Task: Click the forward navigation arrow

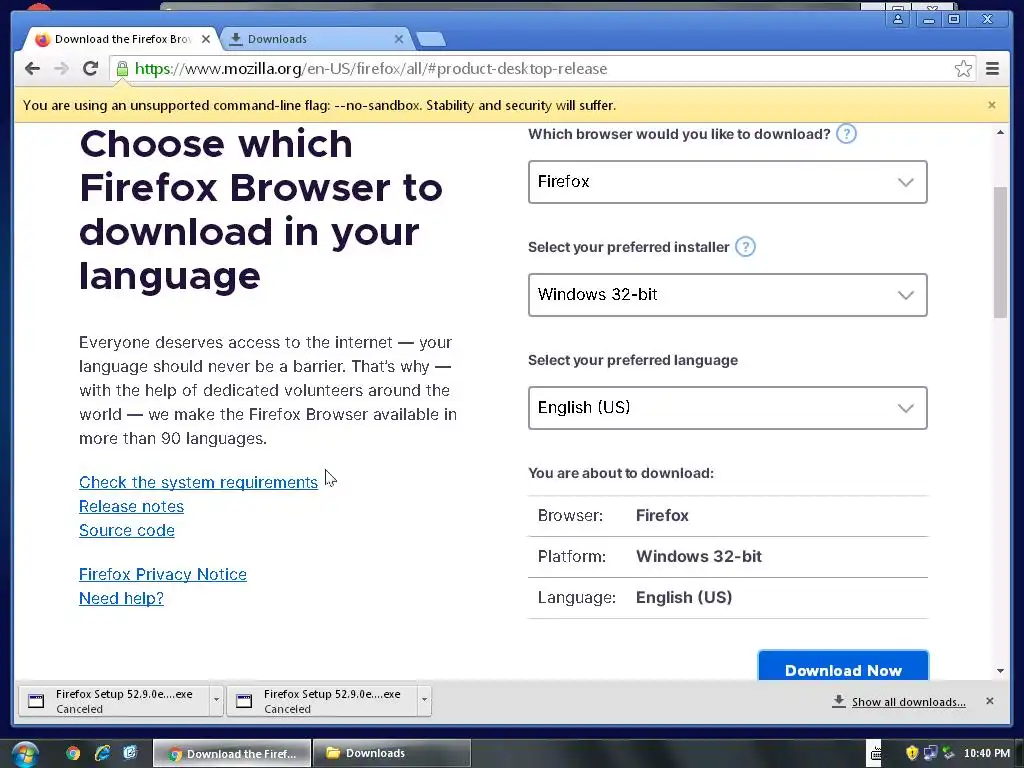Action: [61, 69]
